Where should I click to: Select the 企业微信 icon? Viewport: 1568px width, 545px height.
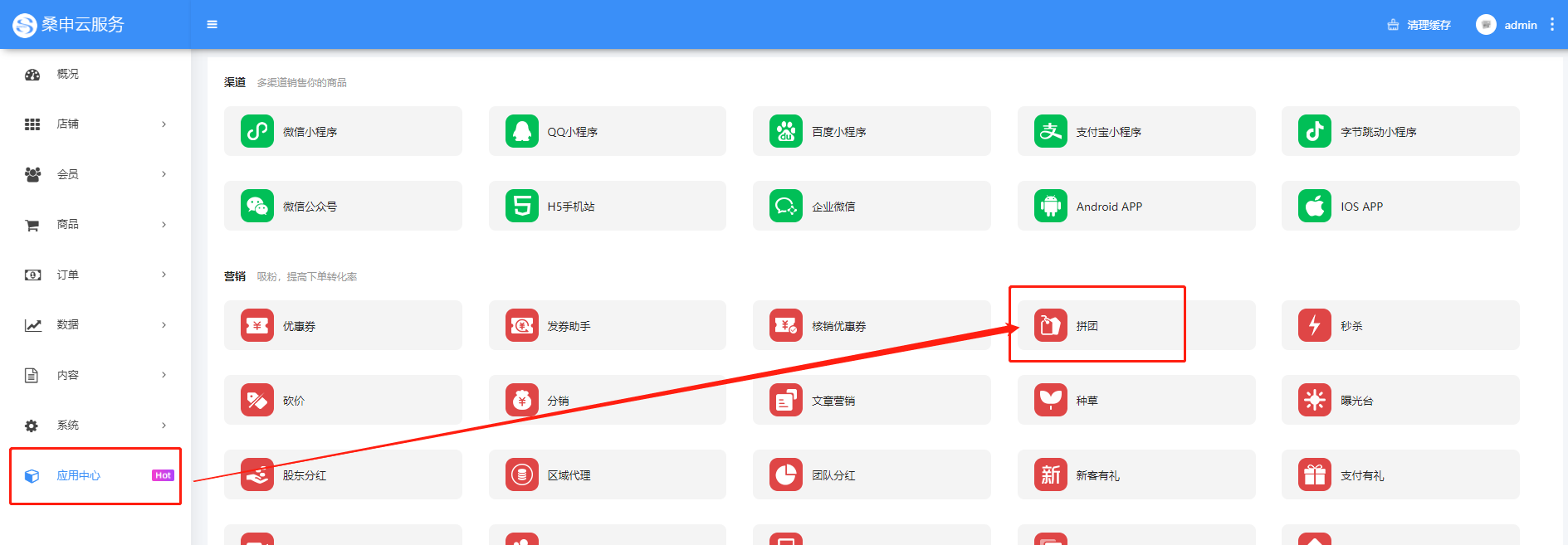(x=786, y=206)
